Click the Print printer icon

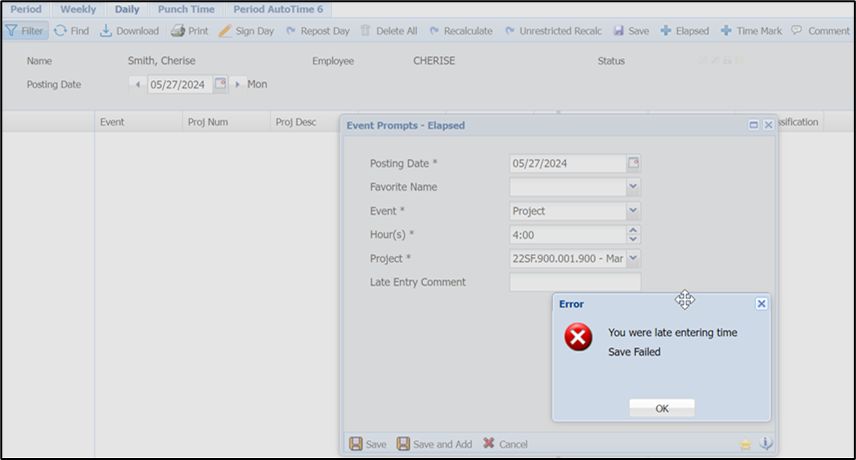tap(177, 31)
